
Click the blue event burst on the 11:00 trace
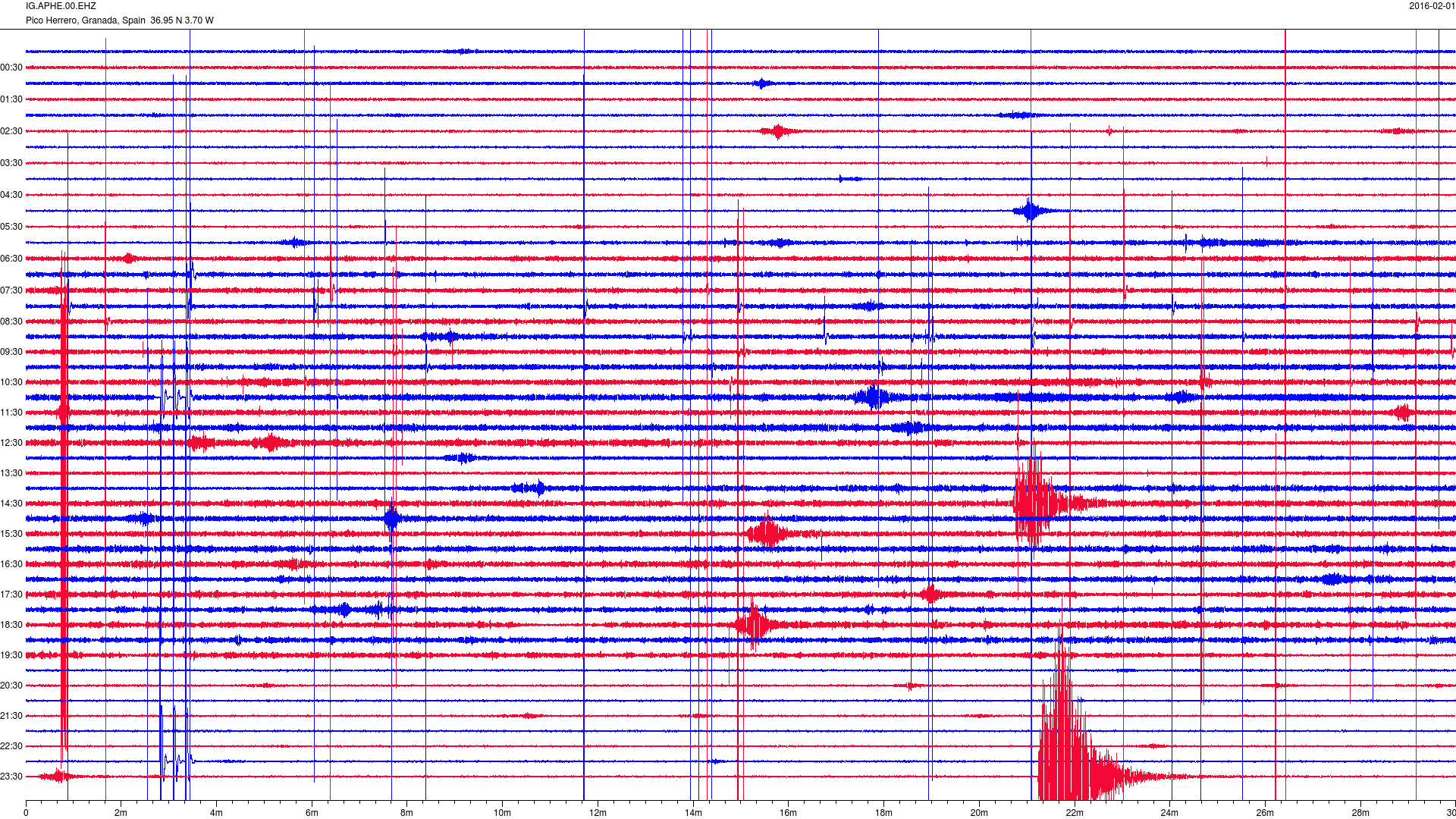pyautogui.click(x=874, y=397)
